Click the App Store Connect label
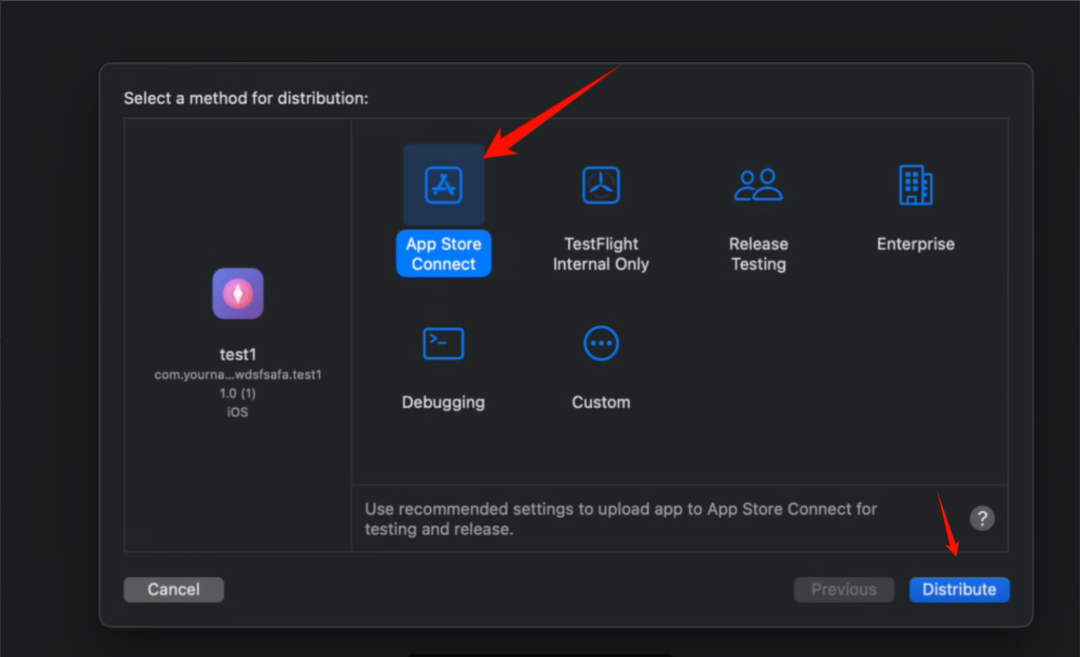The width and height of the screenshot is (1080, 657). click(444, 253)
